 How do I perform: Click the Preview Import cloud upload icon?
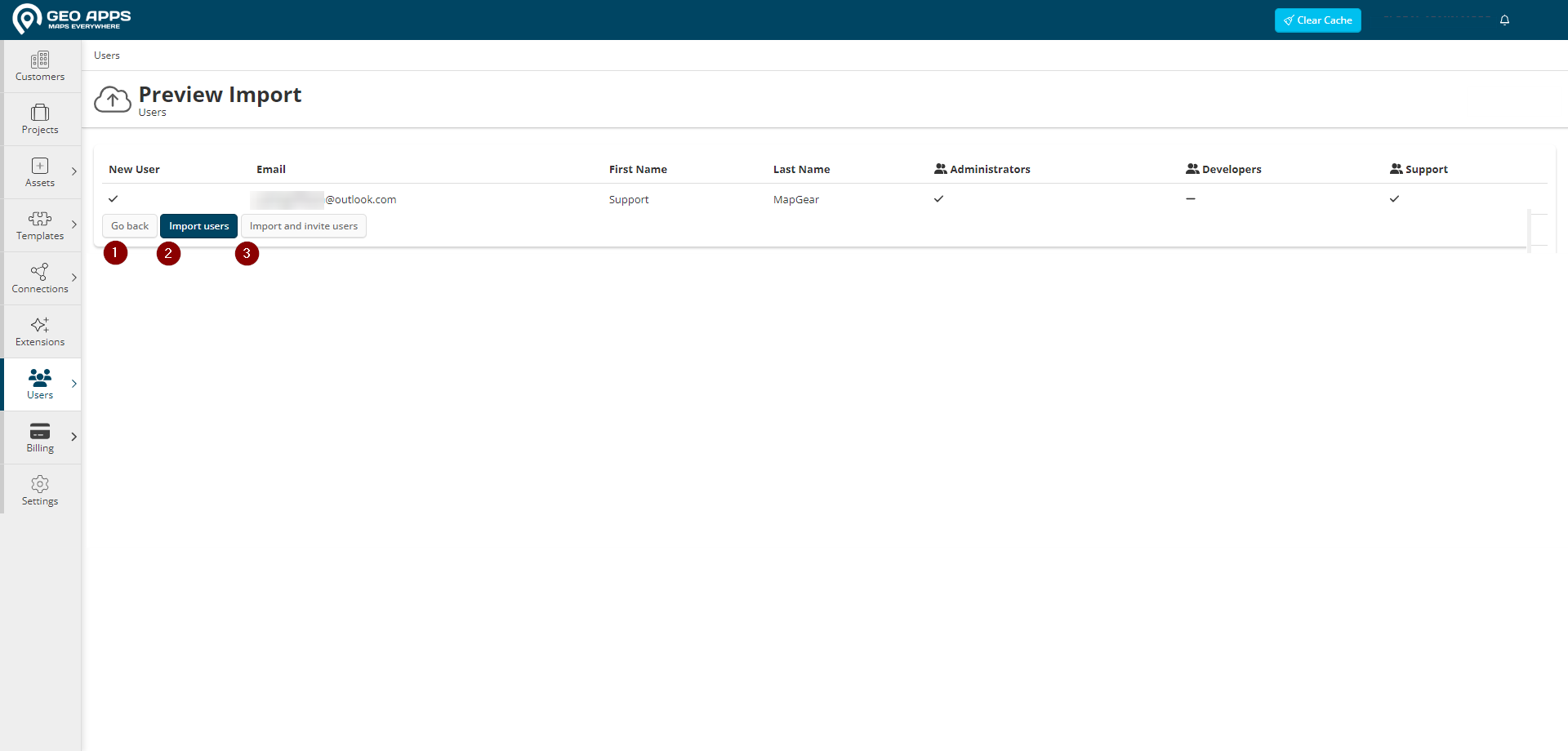click(113, 100)
